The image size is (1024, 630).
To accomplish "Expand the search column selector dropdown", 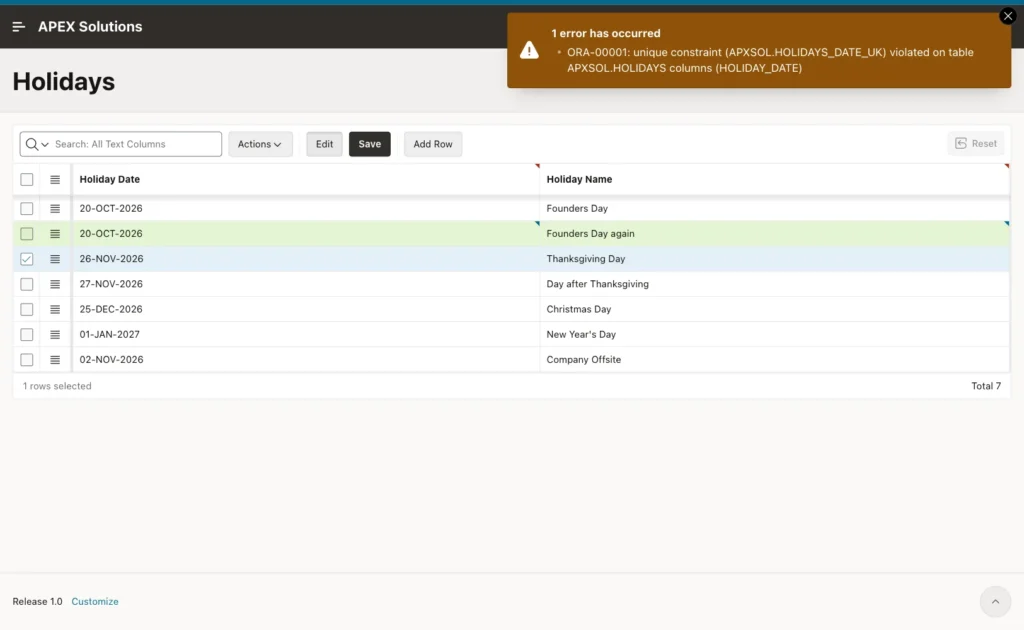I will [37, 144].
